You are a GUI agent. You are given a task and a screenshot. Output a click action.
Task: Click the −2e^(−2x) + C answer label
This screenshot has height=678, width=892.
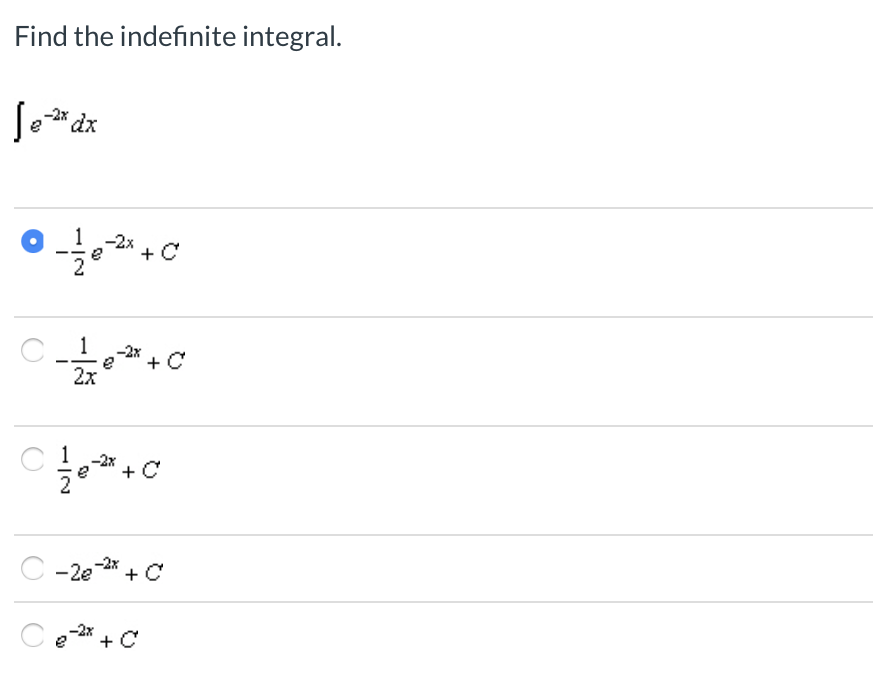pyautogui.click(x=109, y=570)
